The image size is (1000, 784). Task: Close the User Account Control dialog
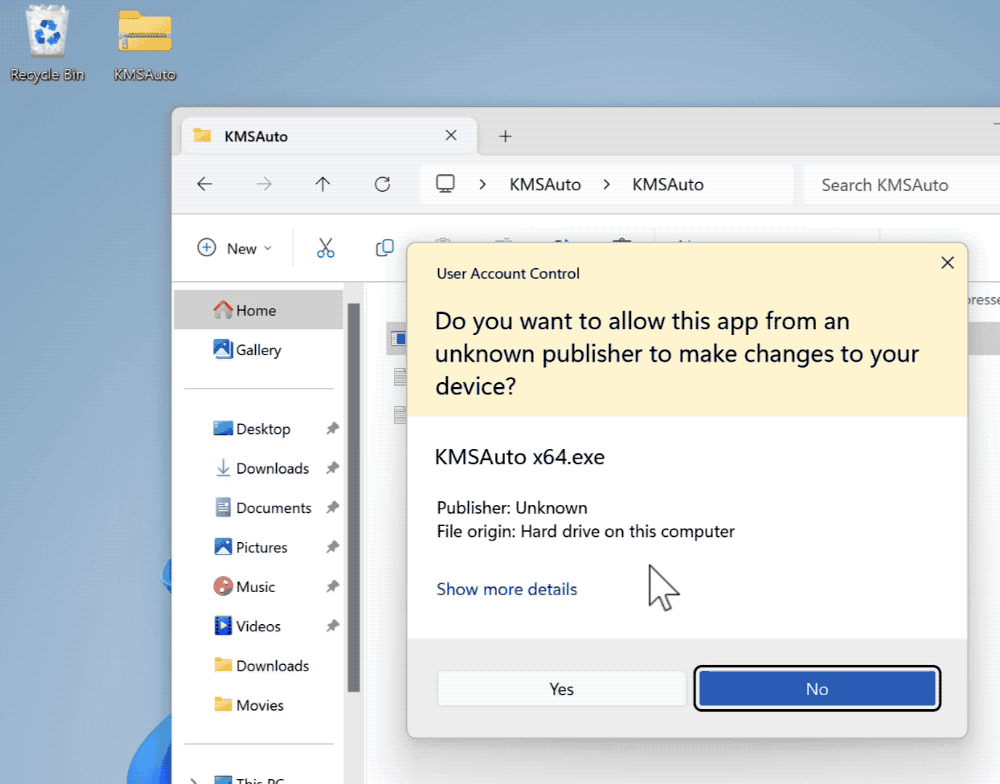coord(948,263)
